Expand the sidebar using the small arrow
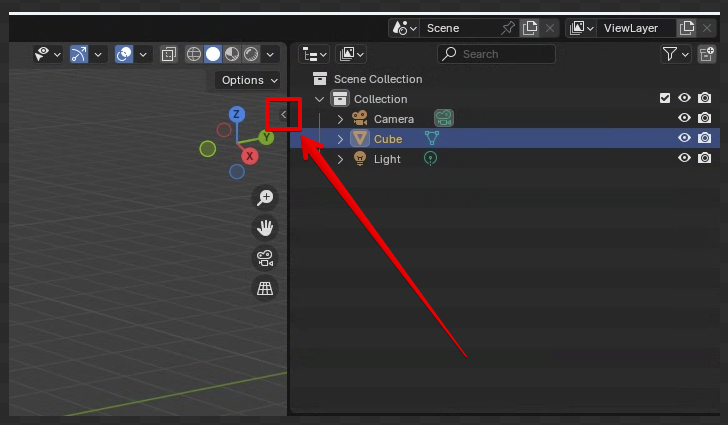 (283, 115)
